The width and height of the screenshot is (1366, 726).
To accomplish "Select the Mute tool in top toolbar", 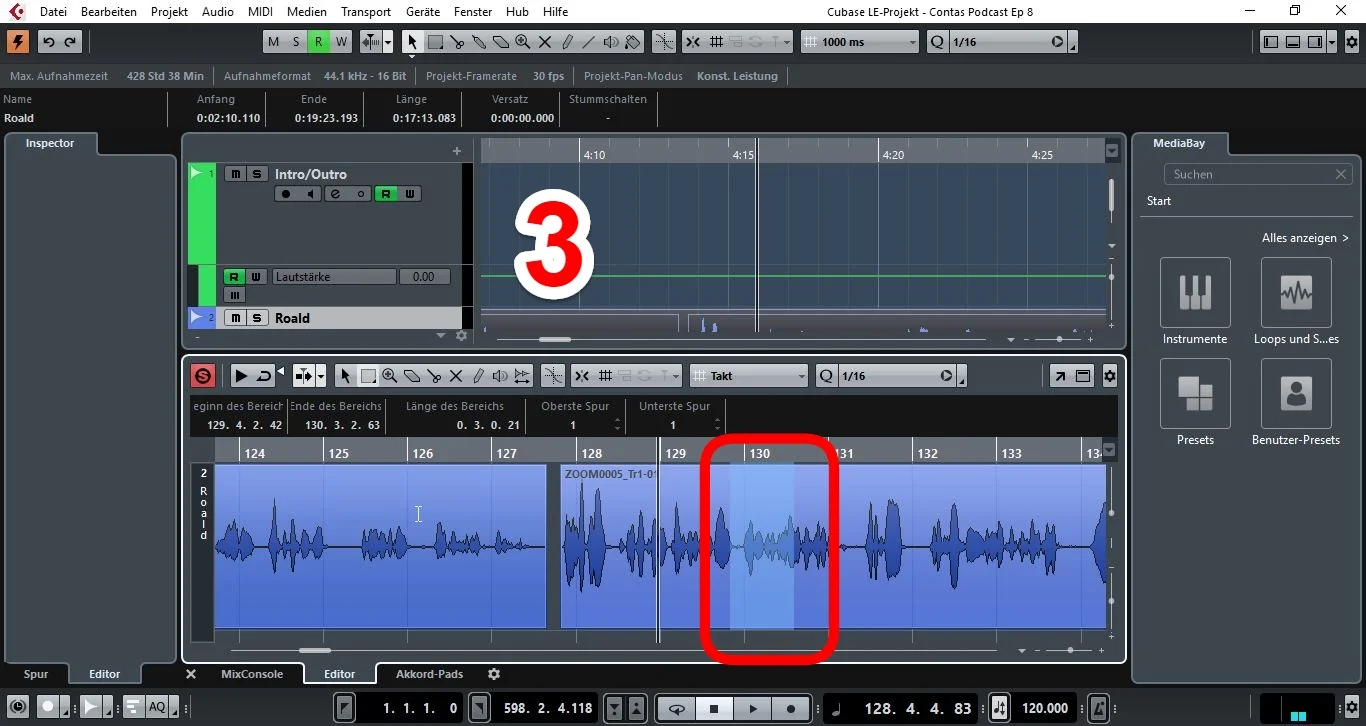I will click(545, 42).
